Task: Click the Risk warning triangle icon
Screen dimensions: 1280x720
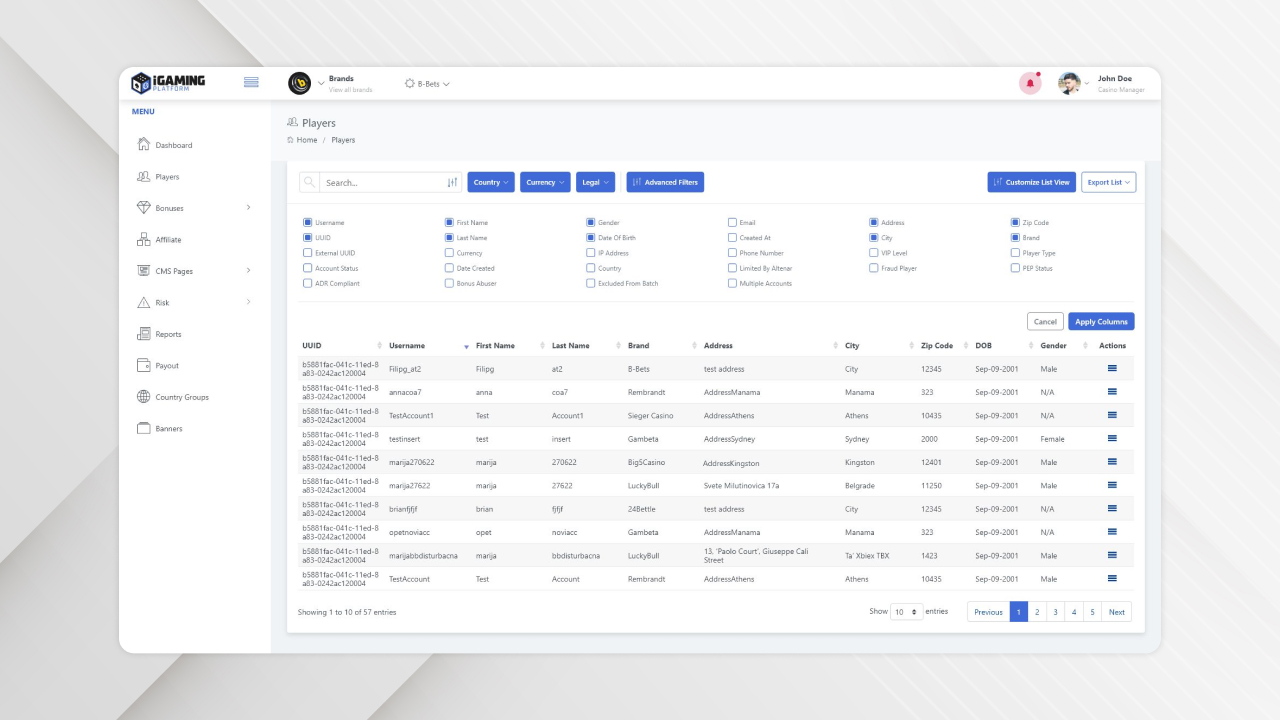Action: [x=143, y=302]
